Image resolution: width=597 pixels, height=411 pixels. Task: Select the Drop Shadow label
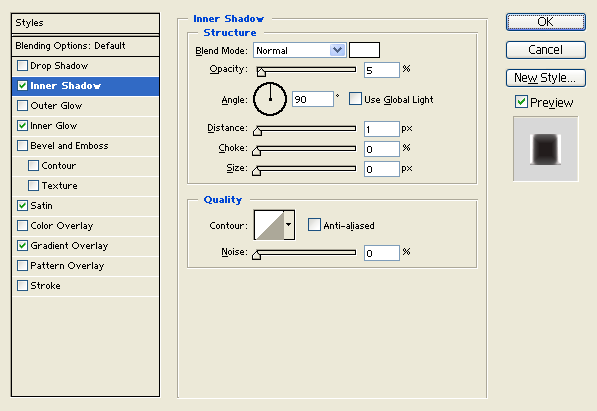click(59, 66)
